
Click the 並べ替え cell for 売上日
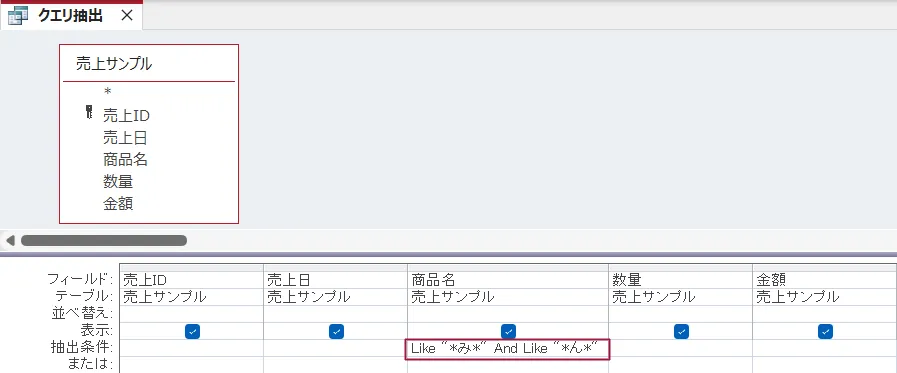click(x=335, y=314)
